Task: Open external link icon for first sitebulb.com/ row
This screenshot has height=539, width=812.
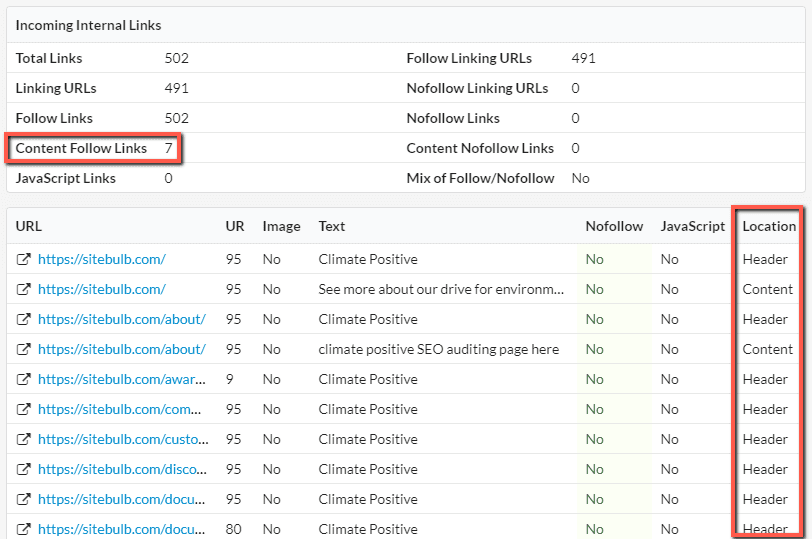Action: [x=23, y=259]
